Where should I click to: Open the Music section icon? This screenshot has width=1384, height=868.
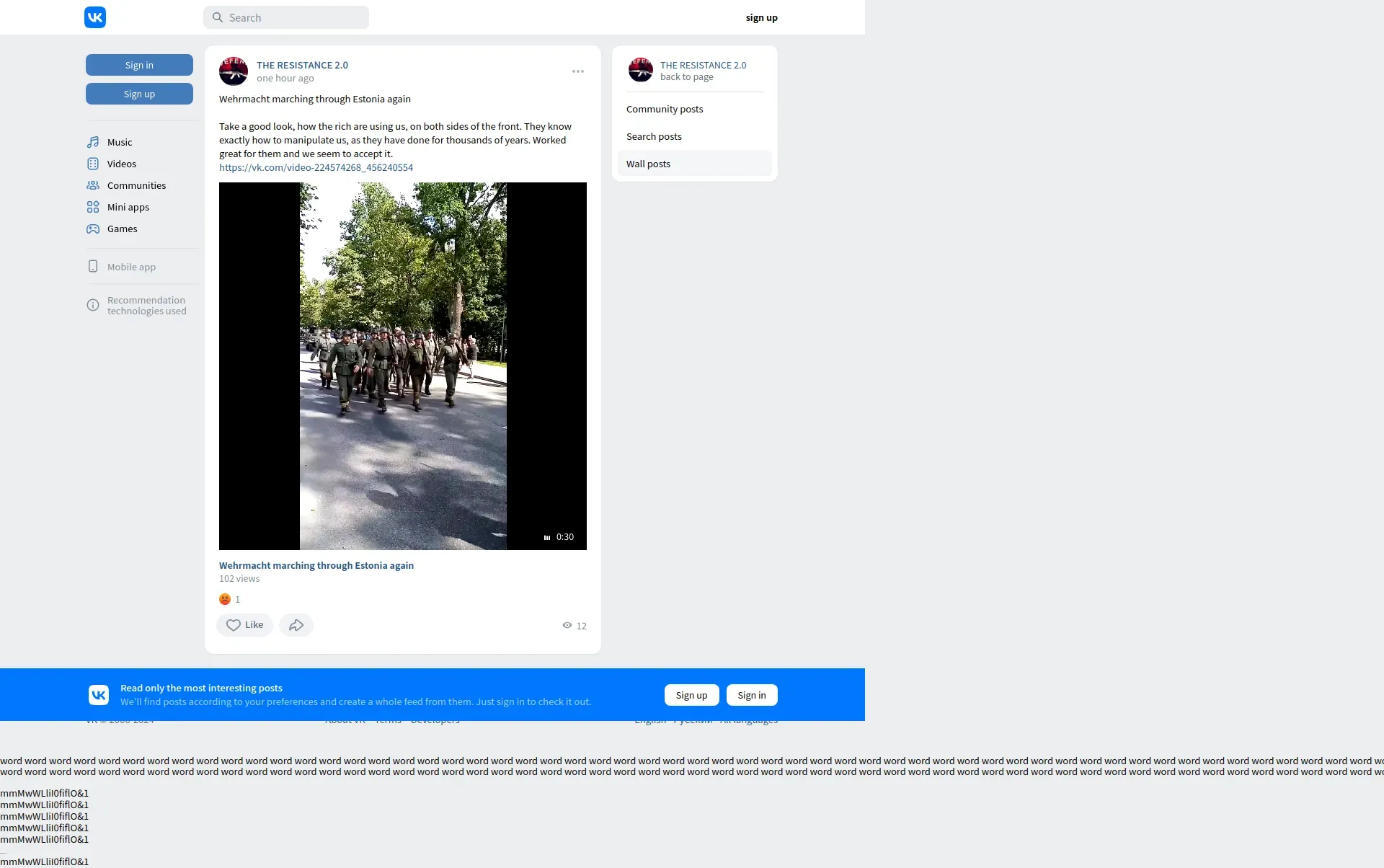coord(93,142)
